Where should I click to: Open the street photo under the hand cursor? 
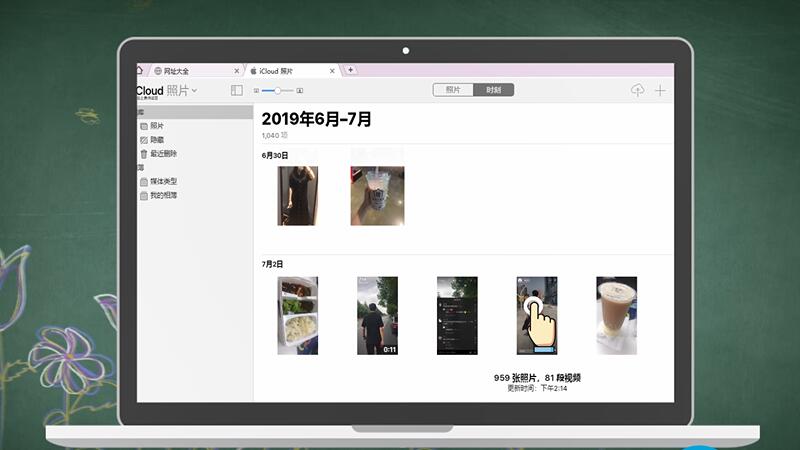click(537, 316)
